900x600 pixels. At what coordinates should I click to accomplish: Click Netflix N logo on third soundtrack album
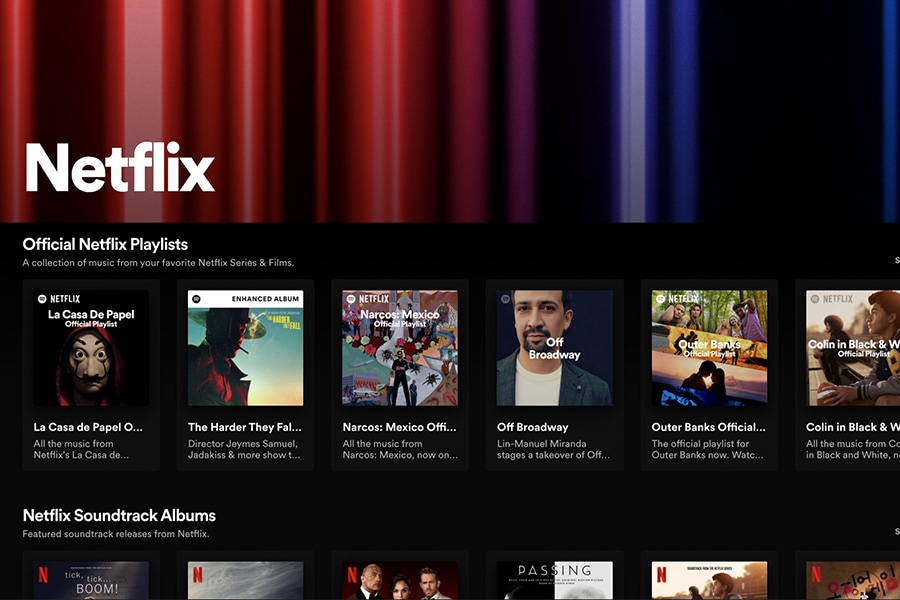(352, 575)
